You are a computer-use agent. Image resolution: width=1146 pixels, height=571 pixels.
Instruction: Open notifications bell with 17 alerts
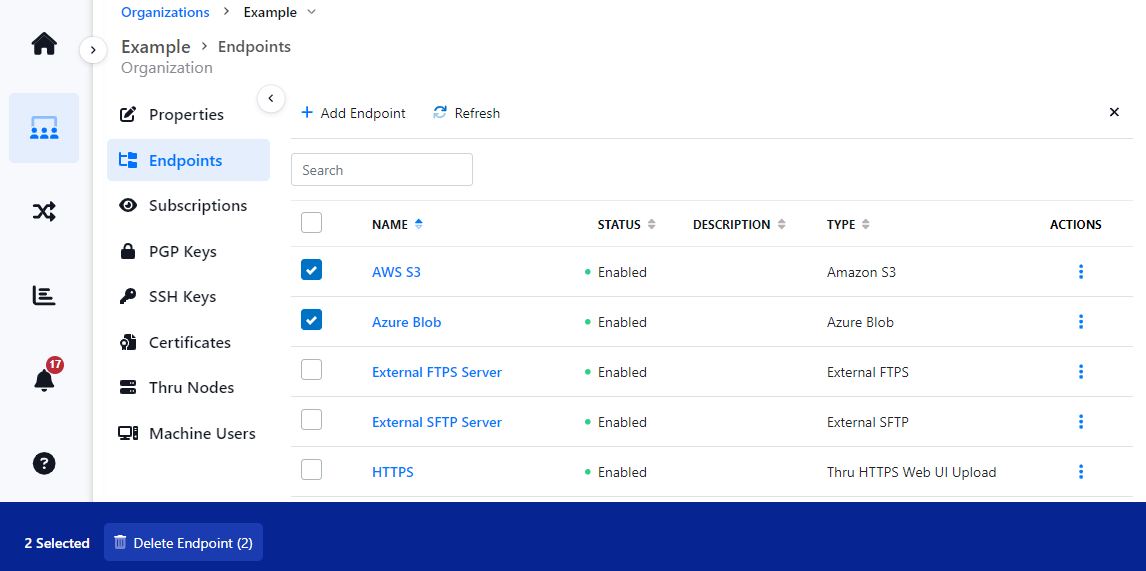tap(44, 380)
